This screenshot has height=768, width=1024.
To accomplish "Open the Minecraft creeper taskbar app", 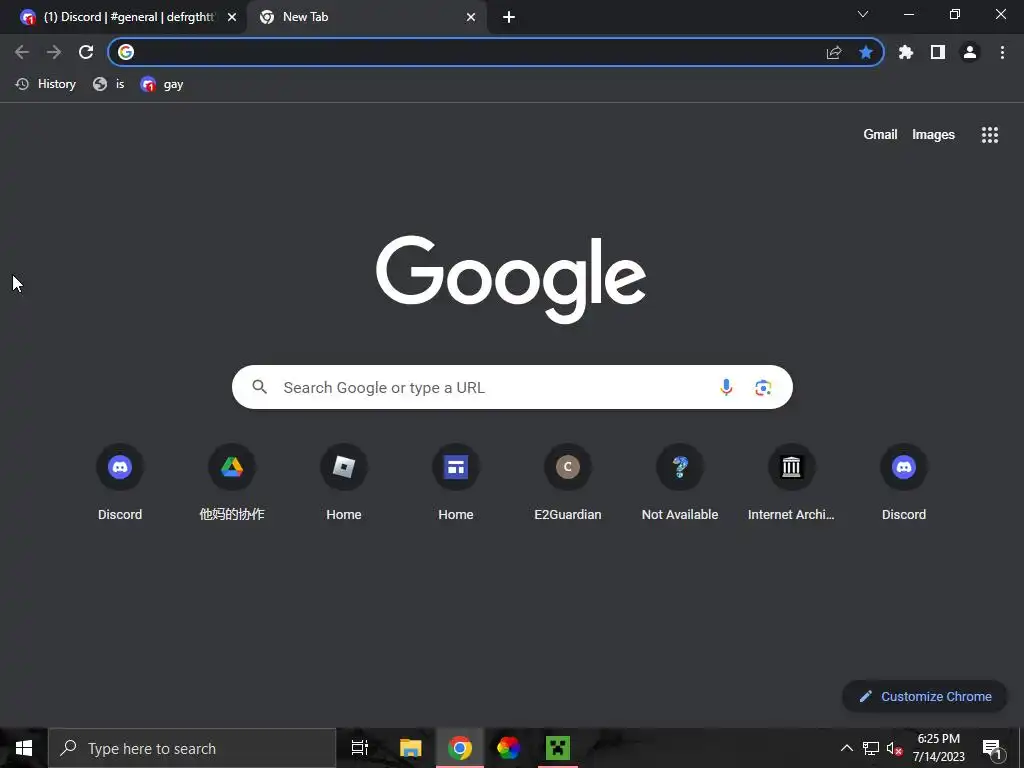I will 558,748.
